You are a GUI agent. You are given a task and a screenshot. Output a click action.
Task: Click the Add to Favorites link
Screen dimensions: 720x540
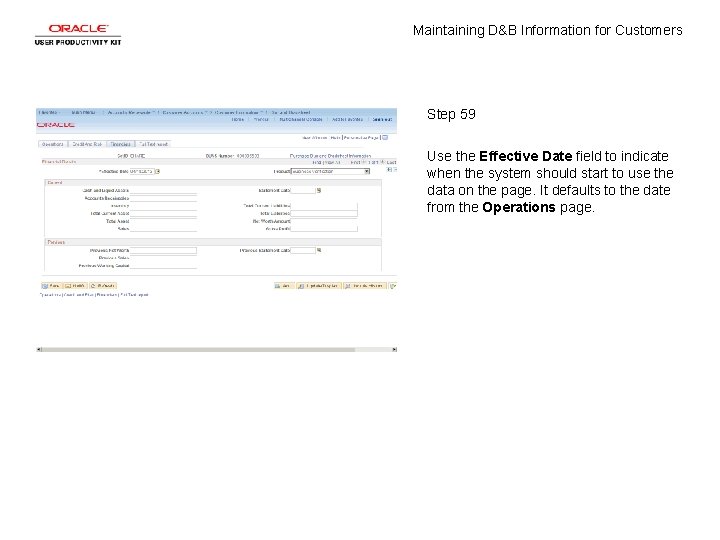(x=347, y=119)
